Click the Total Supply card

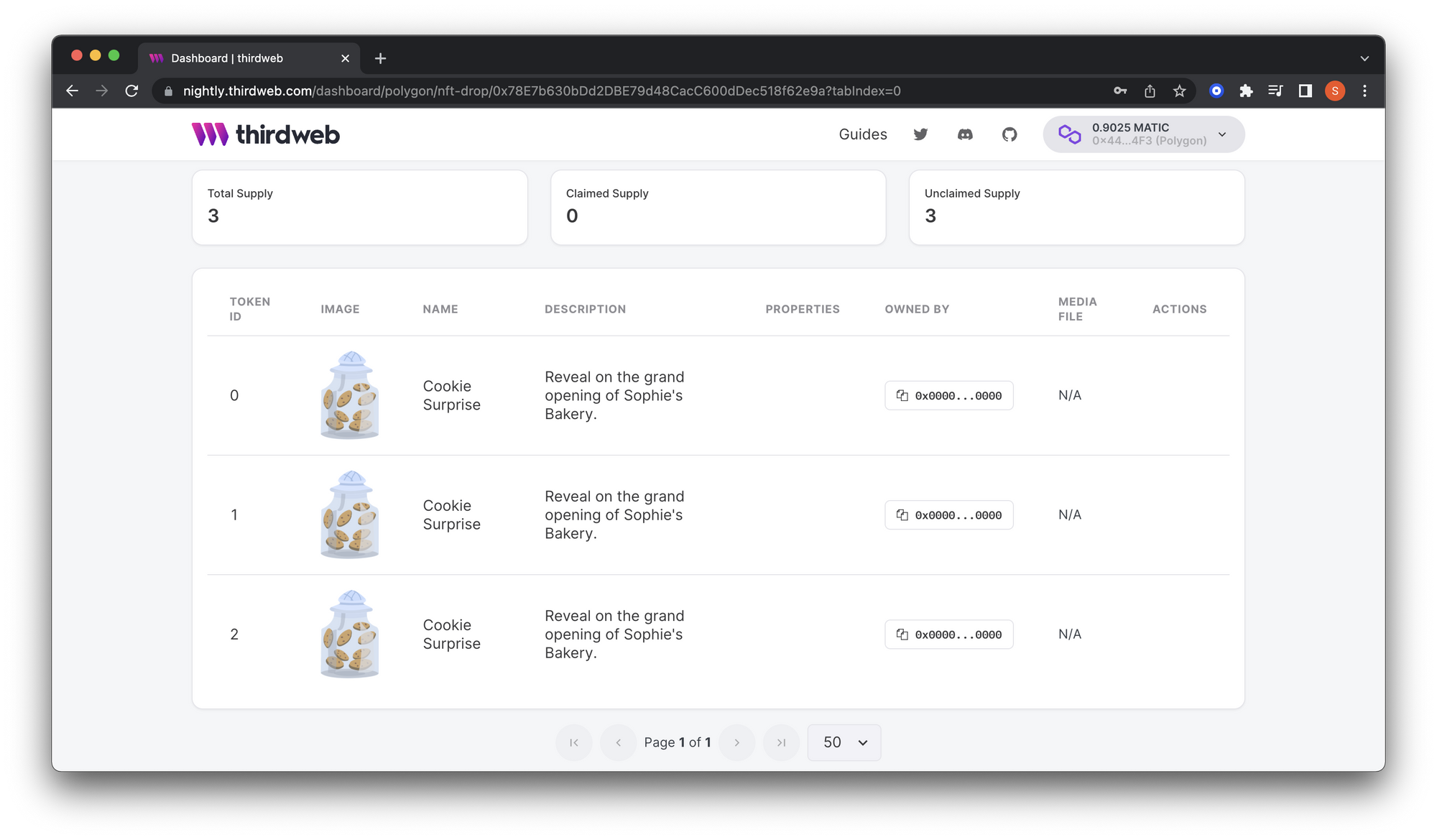(x=359, y=207)
